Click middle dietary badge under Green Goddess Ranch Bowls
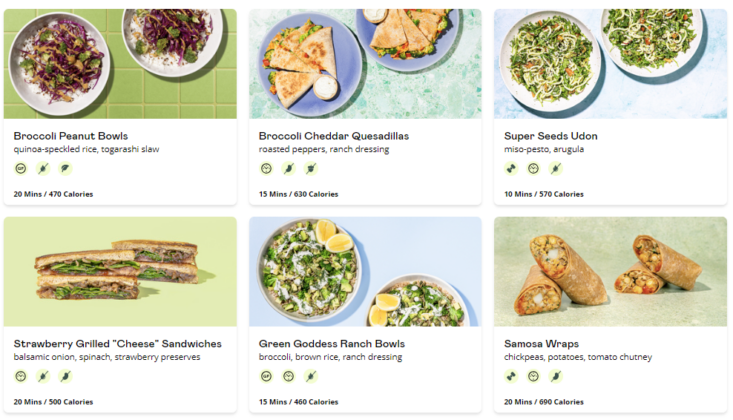The height and width of the screenshot is (420, 733). point(288,376)
